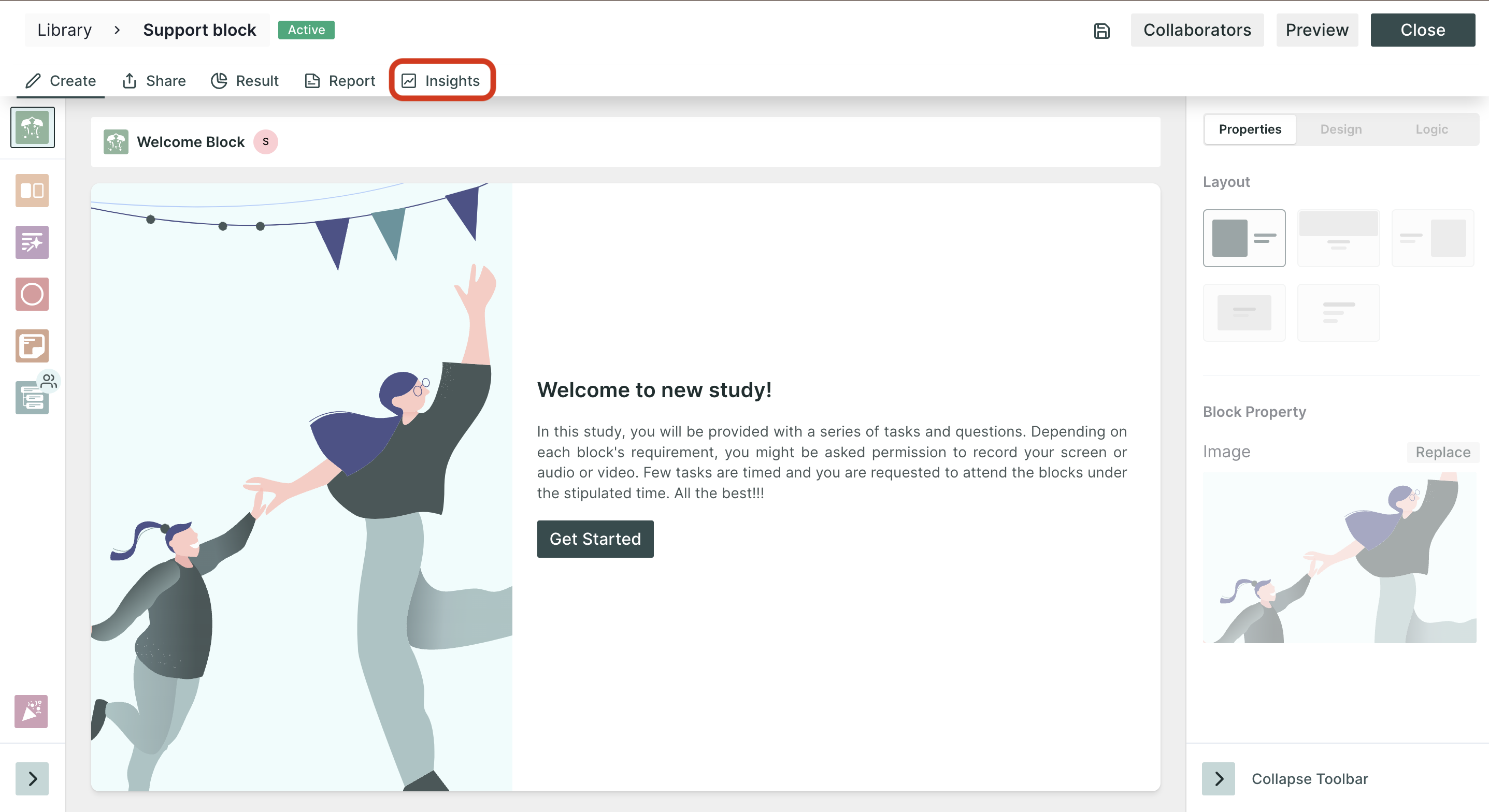Click the Collapse Toolbar label
Image resolution: width=1489 pixels, height=812 pixels.
click(x=1310, y=778)
